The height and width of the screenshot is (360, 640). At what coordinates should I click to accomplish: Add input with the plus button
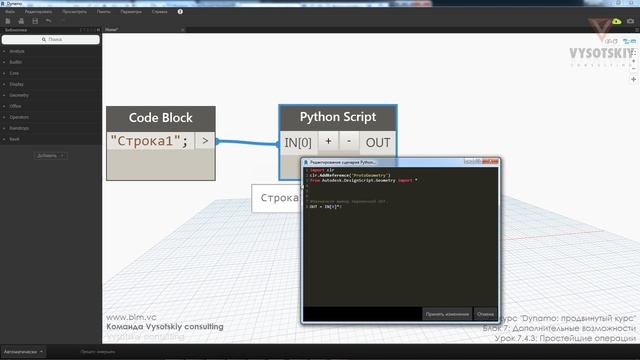[328, 142]
